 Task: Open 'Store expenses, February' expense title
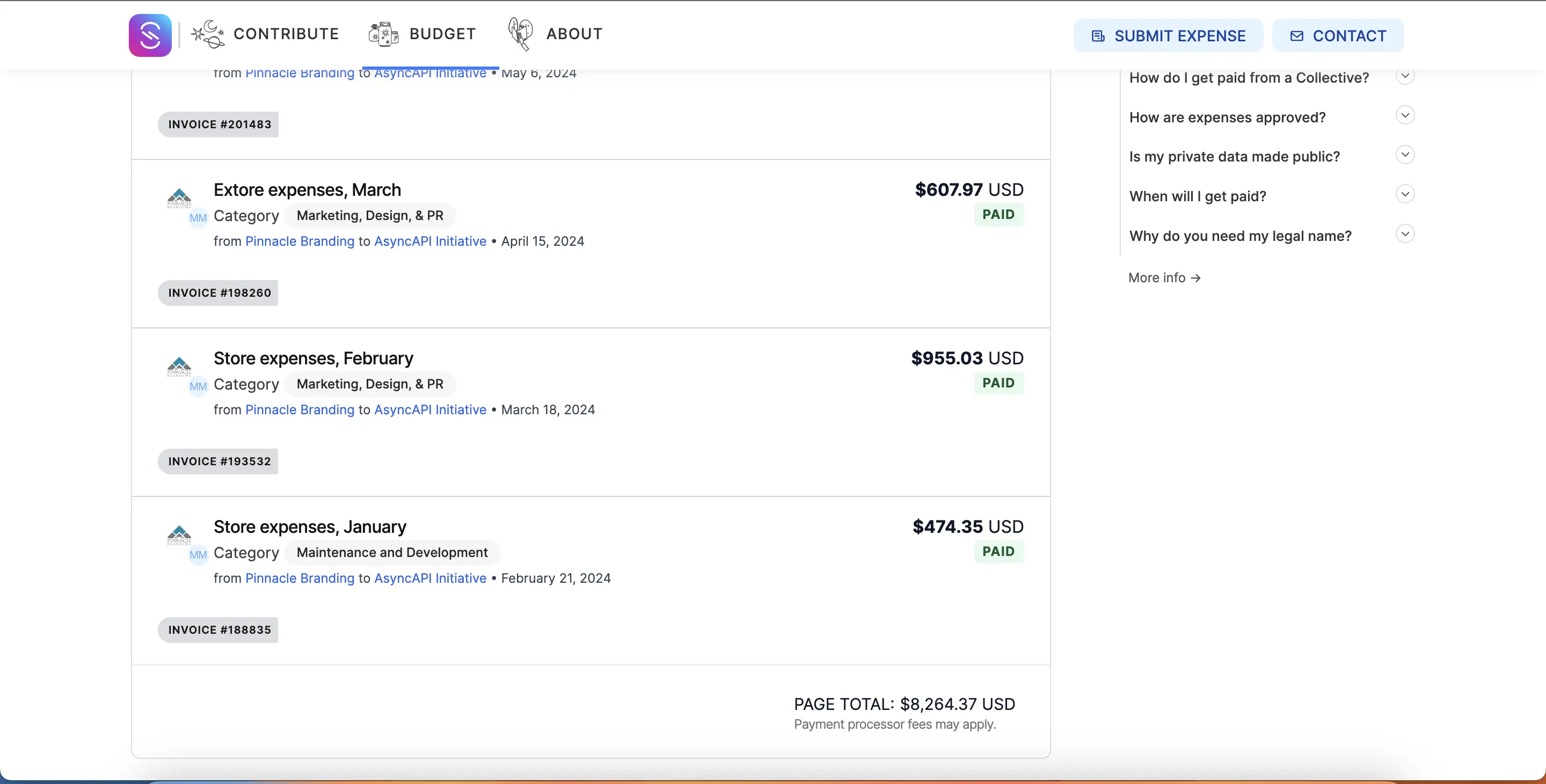(x=313, y=358)
